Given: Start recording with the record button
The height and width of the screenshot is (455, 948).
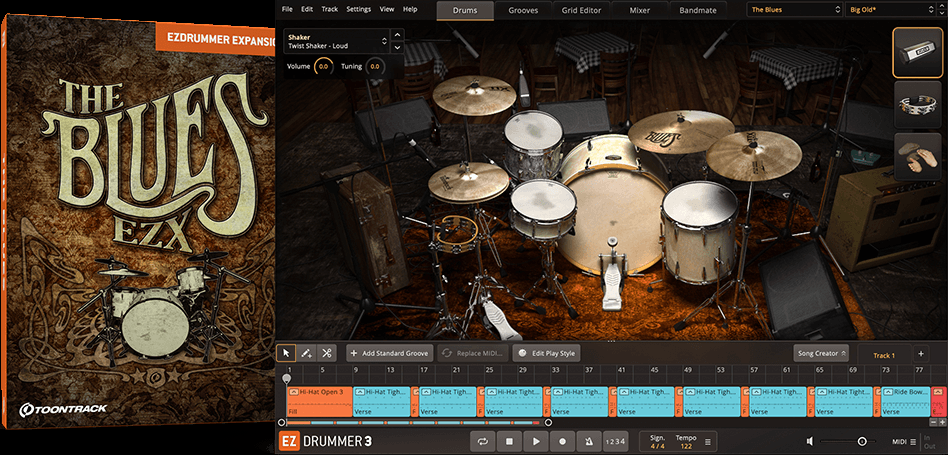Looking at the screenshot, I should [x=562, y=442].
